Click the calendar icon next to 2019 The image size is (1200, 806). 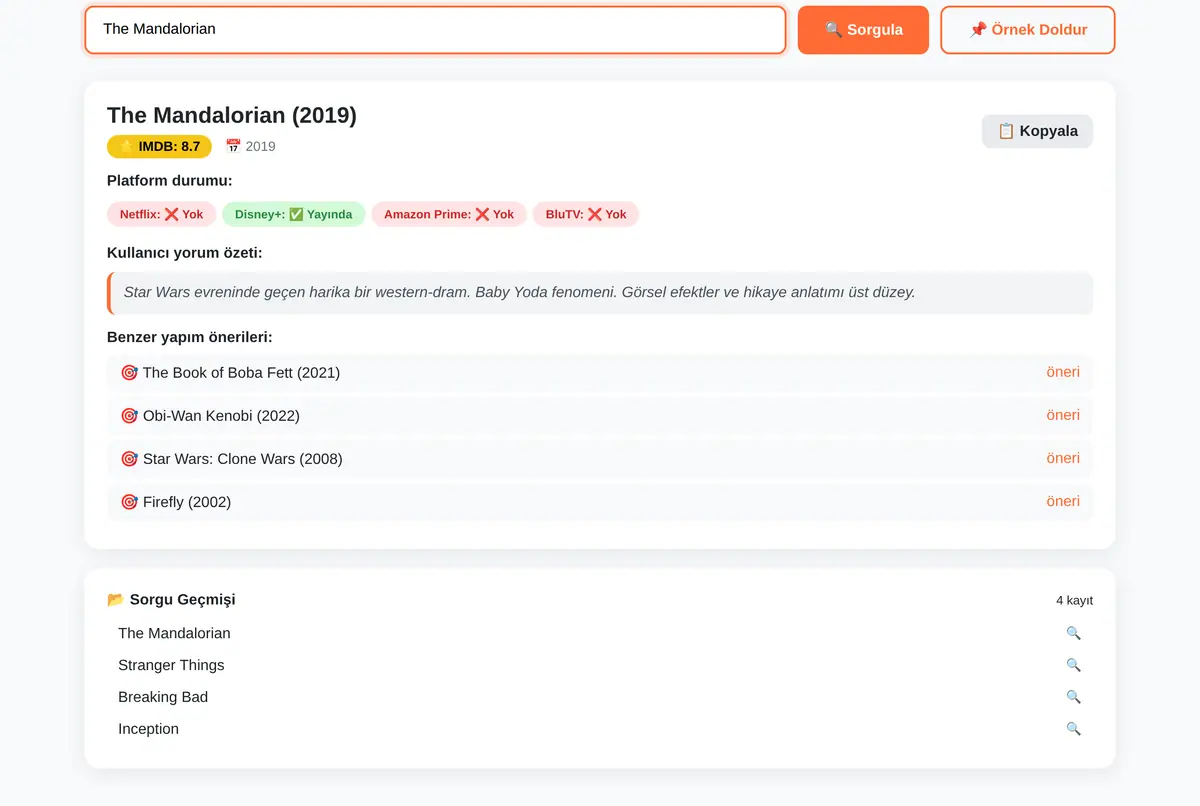(233, 146)
